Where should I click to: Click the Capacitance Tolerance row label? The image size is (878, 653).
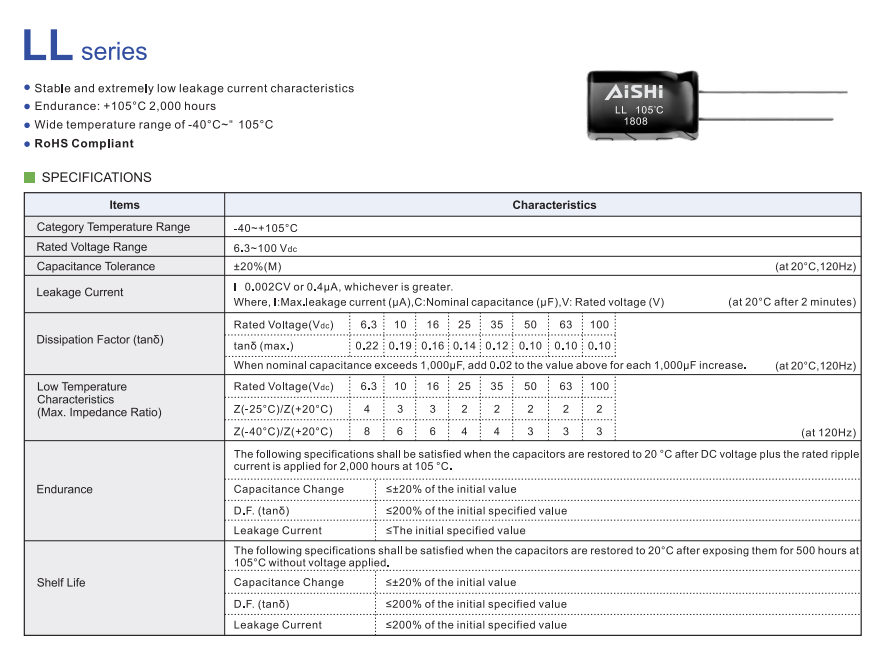(96, 266)
